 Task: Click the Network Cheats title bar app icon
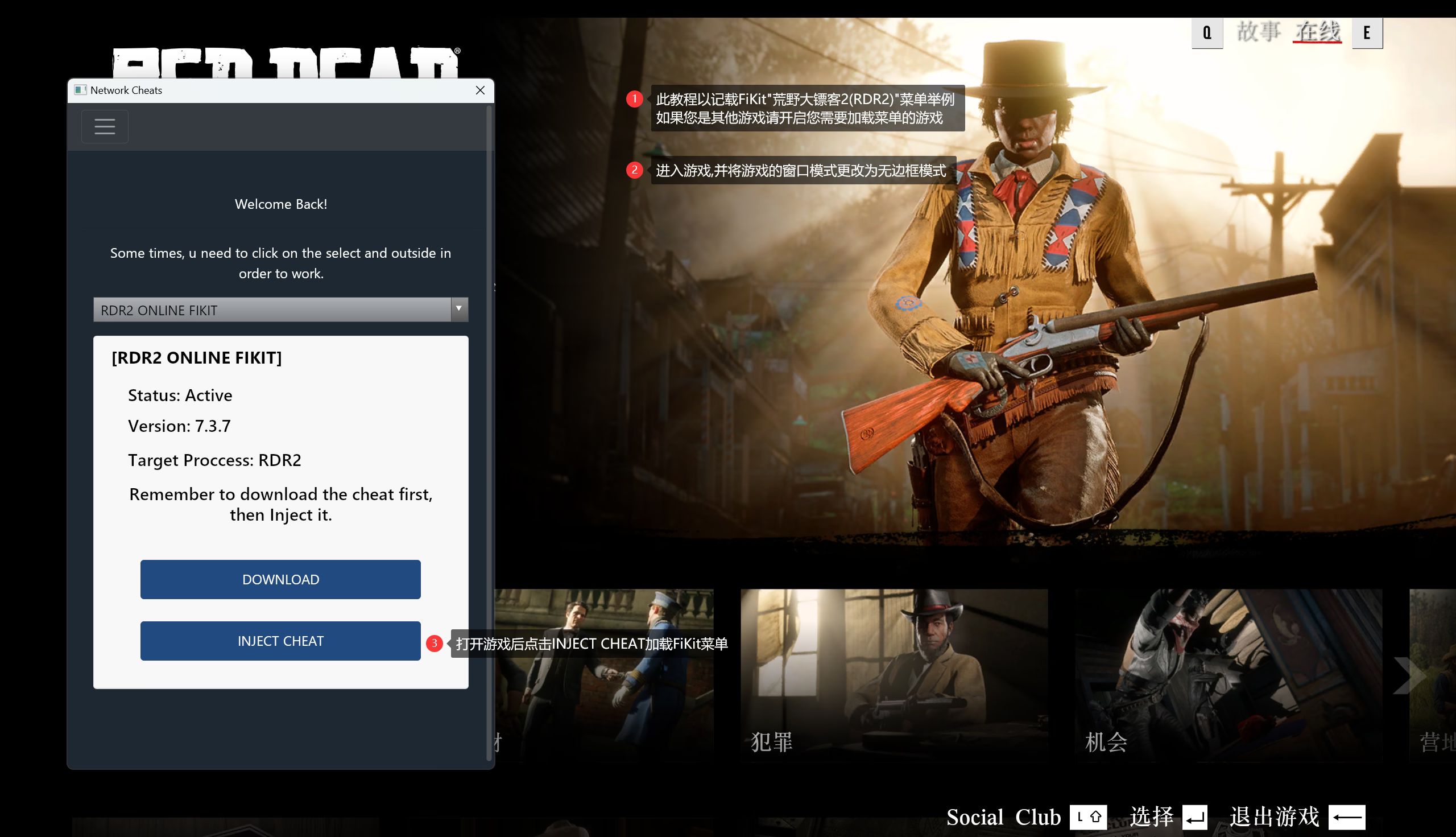point(80,90)
